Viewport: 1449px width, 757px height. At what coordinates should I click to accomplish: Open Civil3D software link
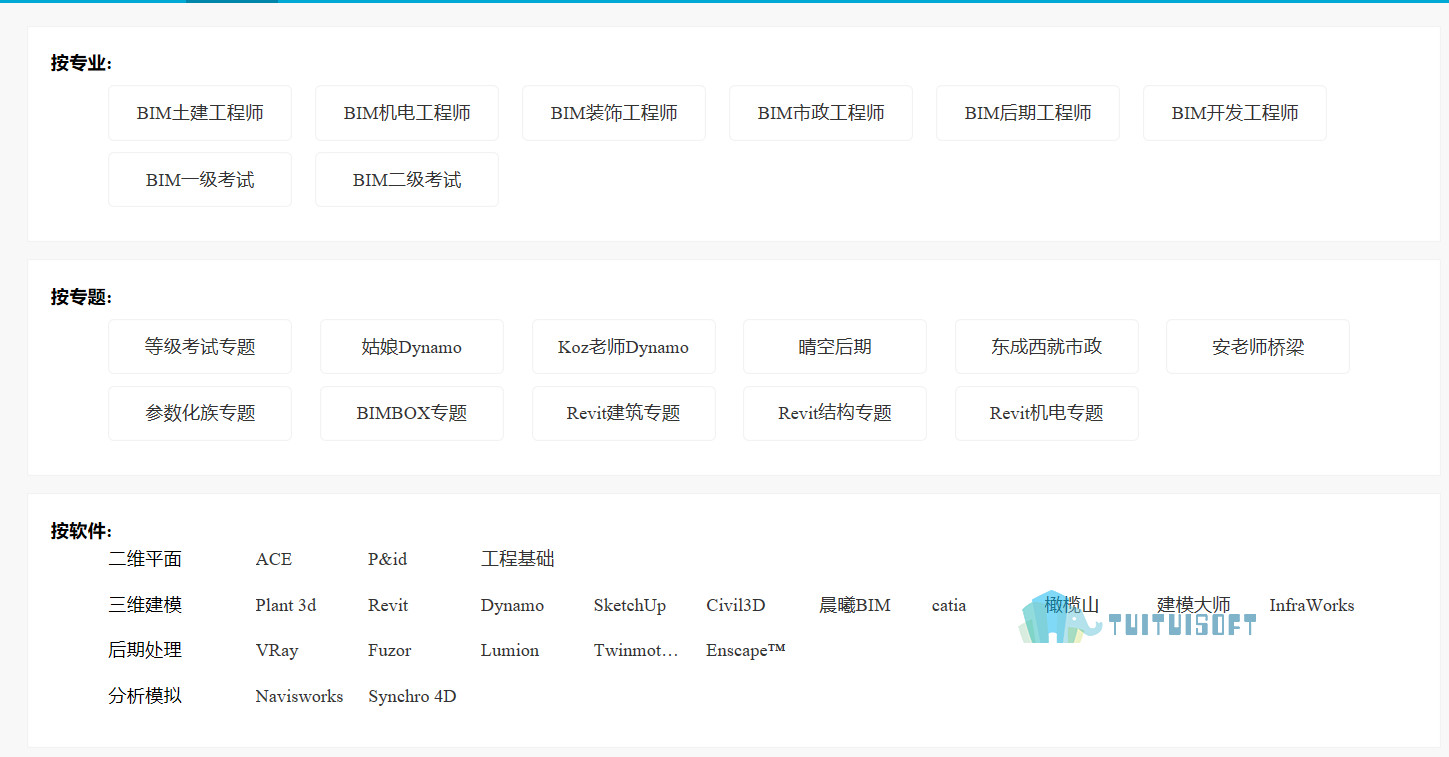coord(736,605)
